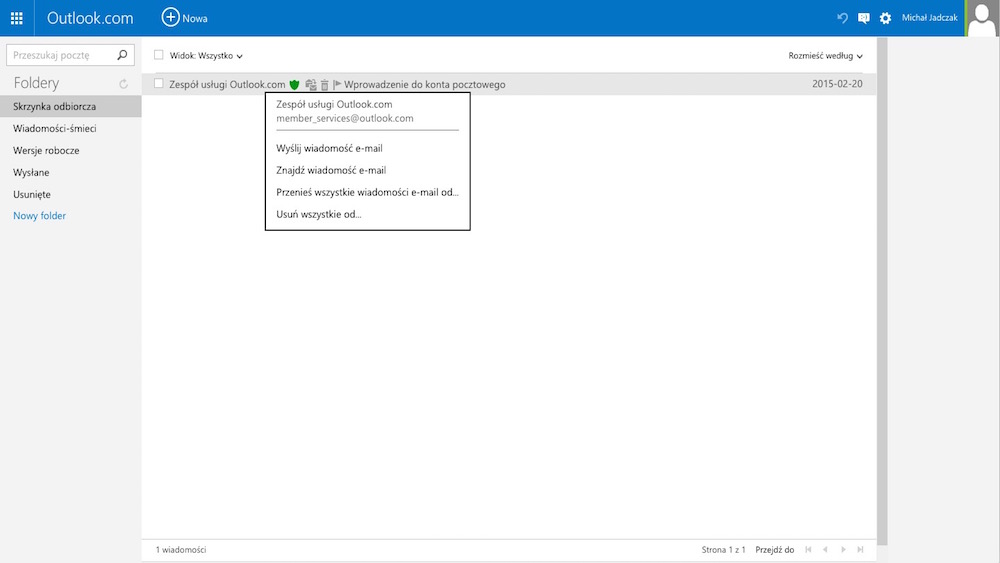The width and height of the screenshot is (1000, 563).
Task: Go to the previous page arrow
Action: [825, 550]
